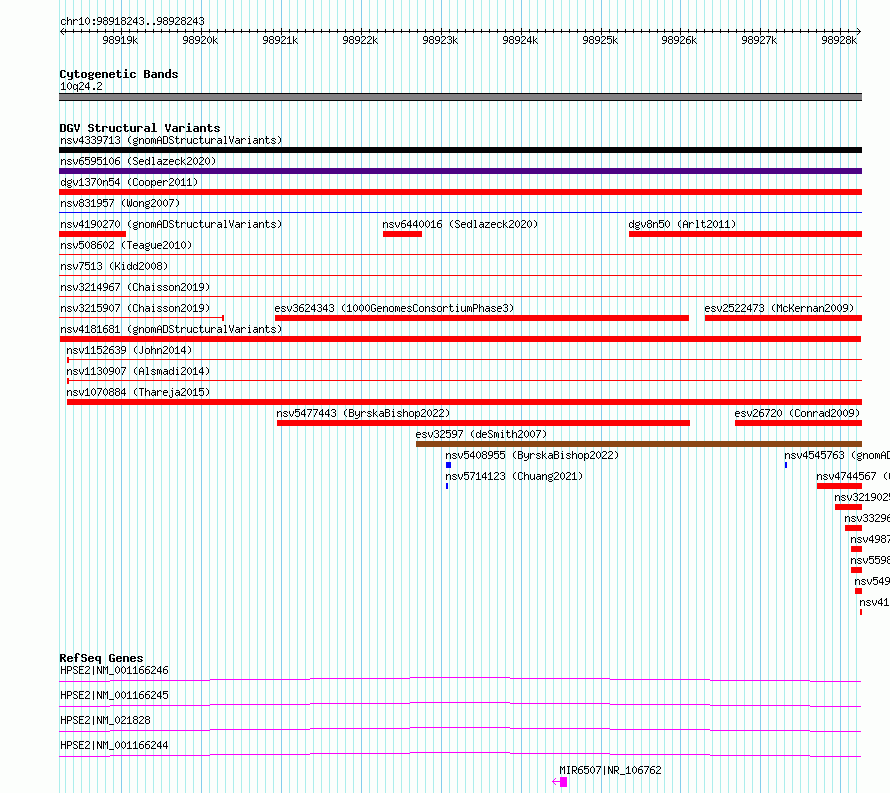Select the black nsv4339713 variant bar
890x793 pixels.
[x=460, y=150]
